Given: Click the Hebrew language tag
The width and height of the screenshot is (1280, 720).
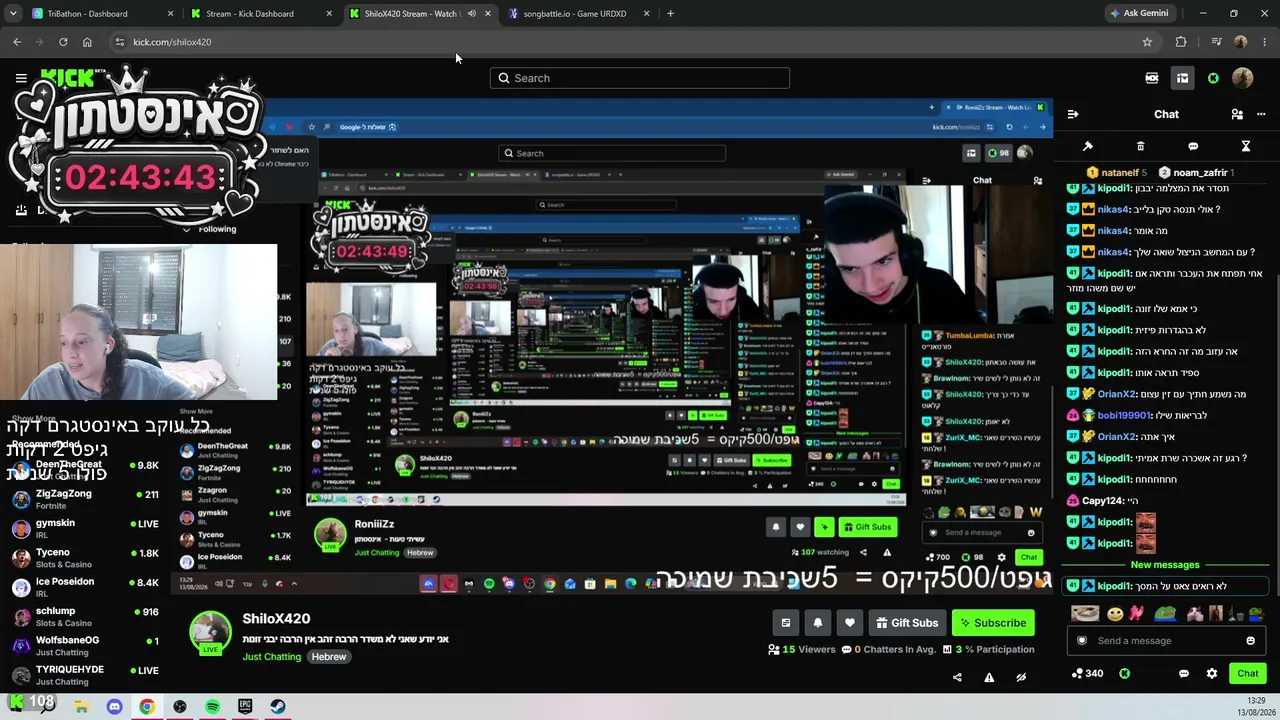Looking at the screenshot, I should pyautogui.click(x=328, y=657).
